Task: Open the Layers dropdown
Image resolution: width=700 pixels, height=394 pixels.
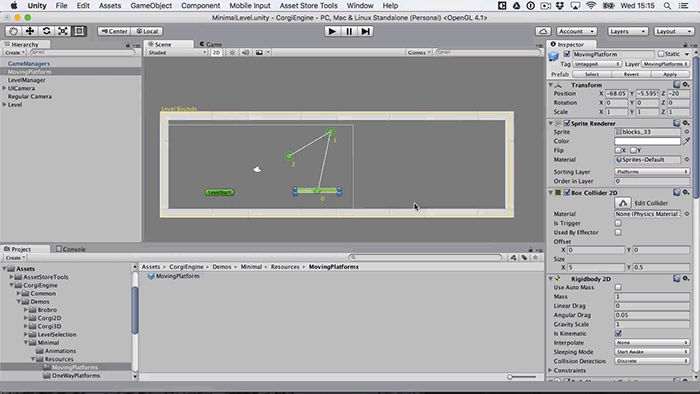Action: (627, 31)
